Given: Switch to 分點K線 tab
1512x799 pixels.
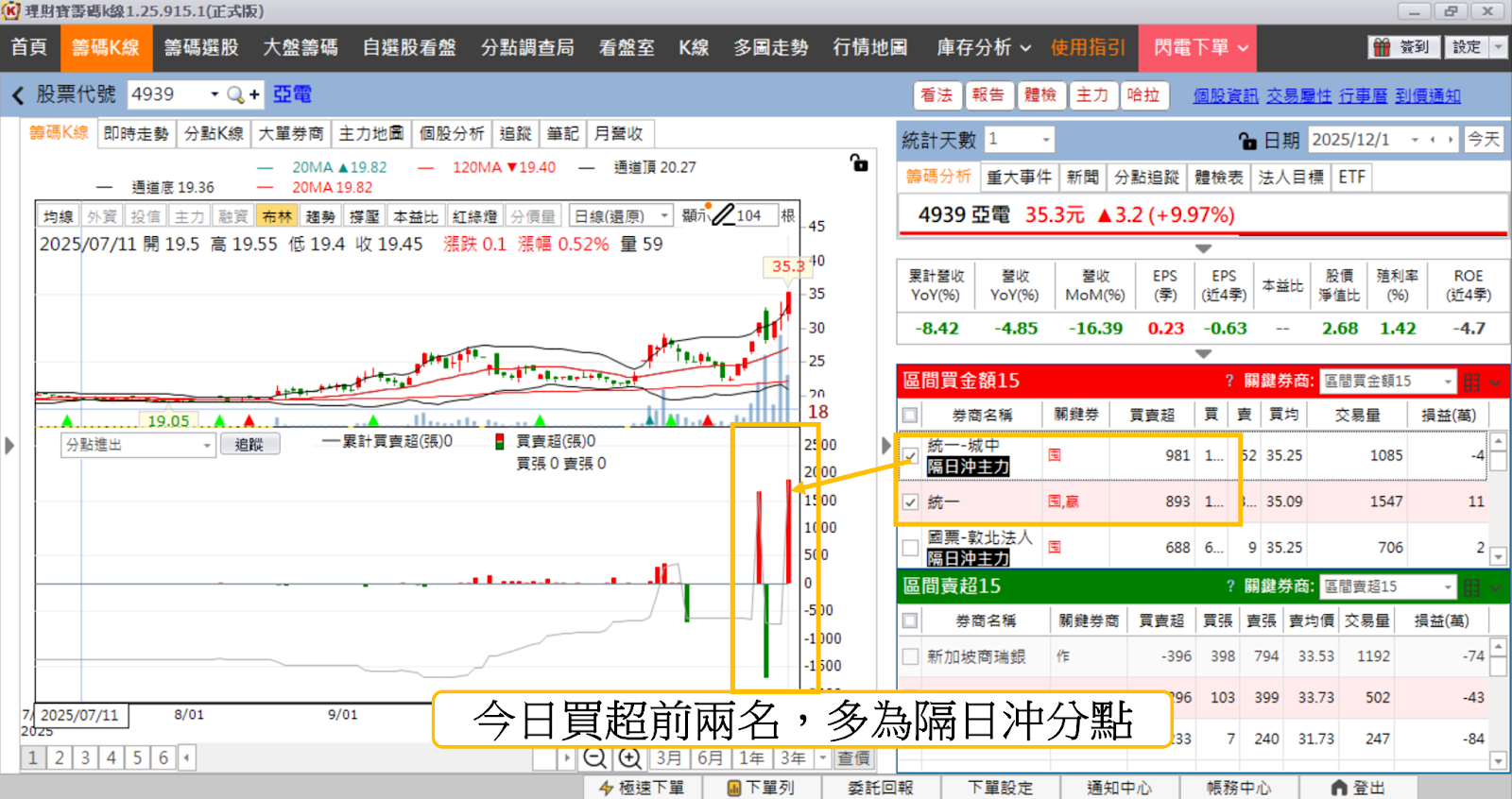Looking at the screenshot, I should tap(214, 133).
